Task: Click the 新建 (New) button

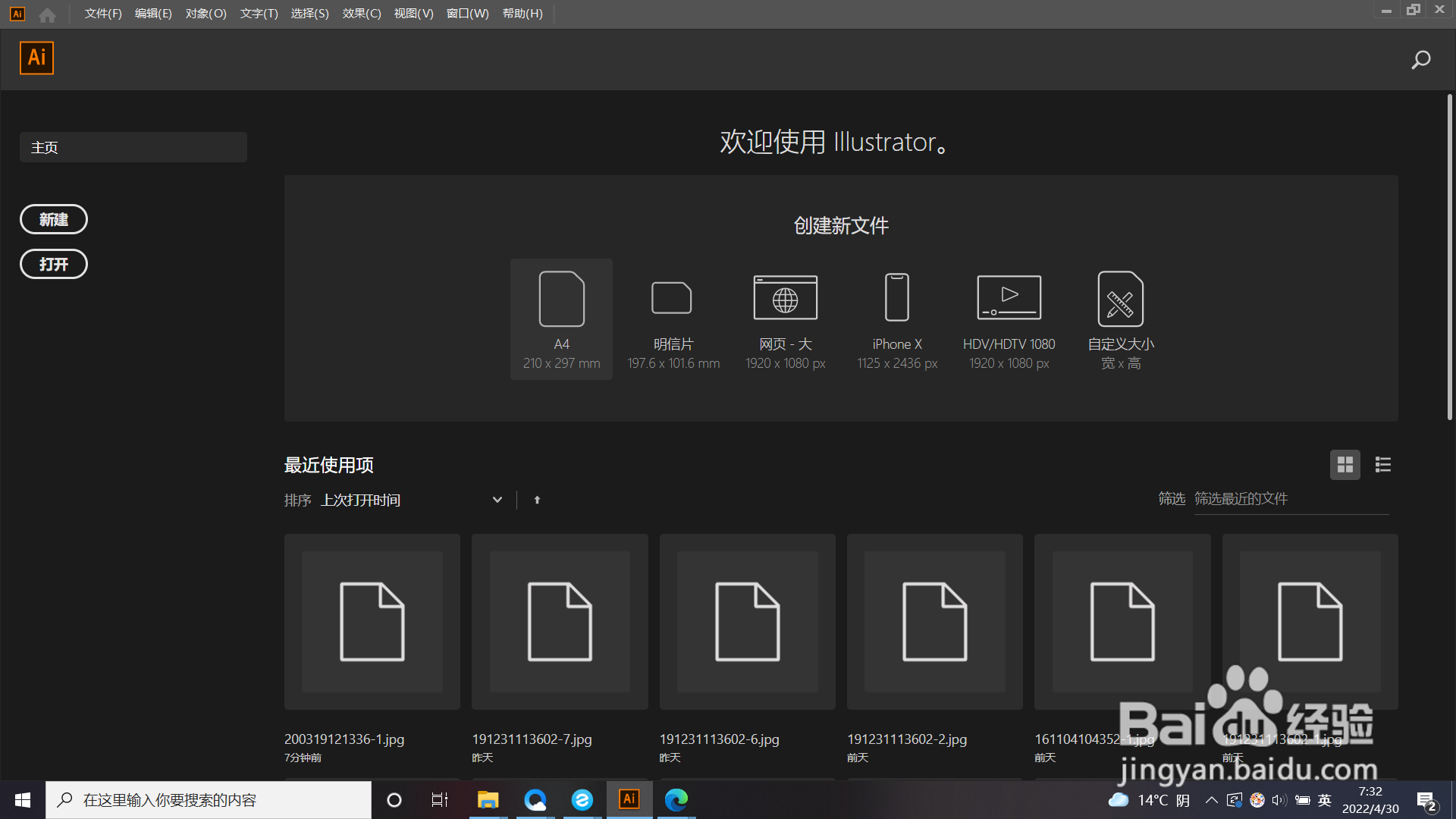Action: click(53, 219)
